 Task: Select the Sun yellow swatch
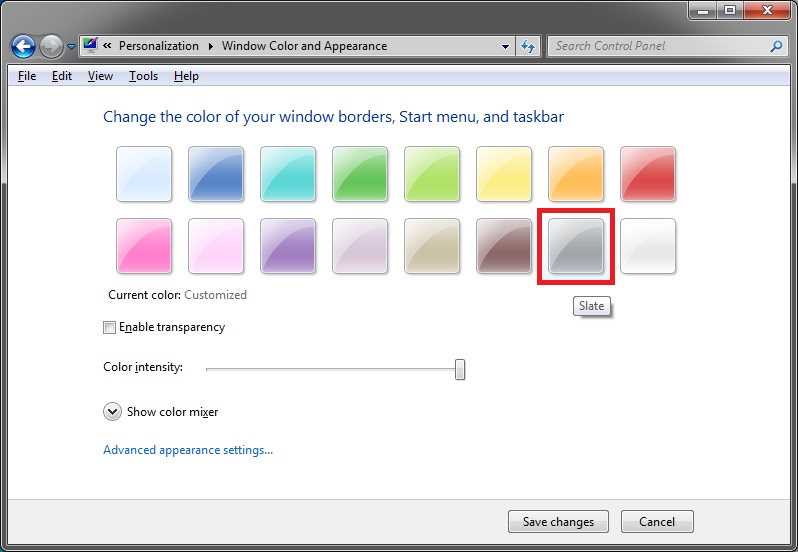(504, 174)
